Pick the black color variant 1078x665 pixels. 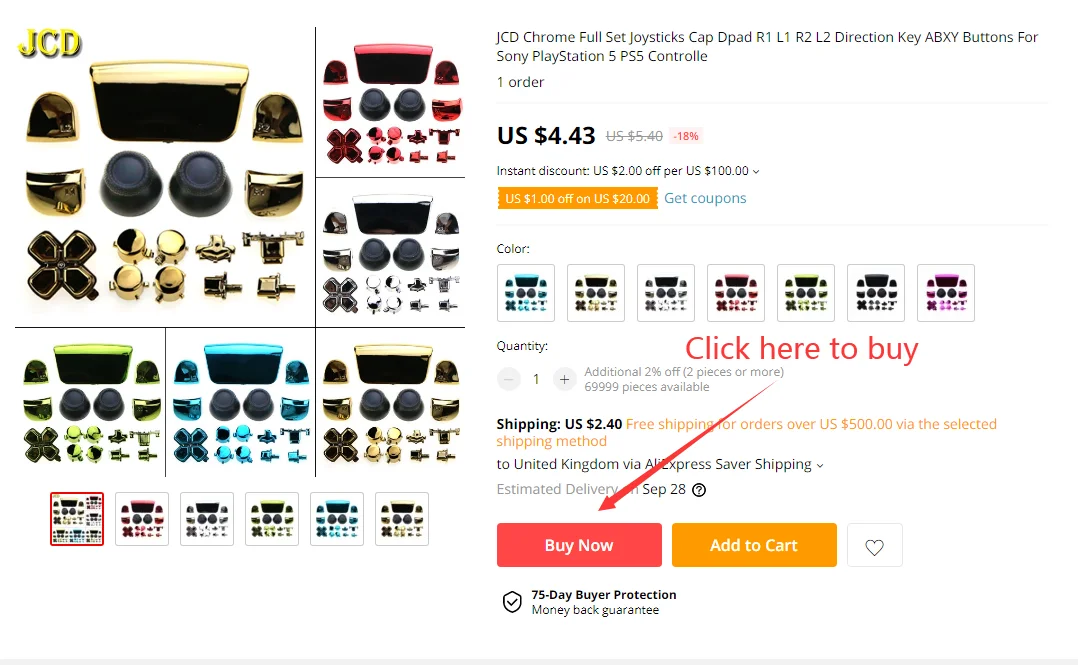click(876, 293)
